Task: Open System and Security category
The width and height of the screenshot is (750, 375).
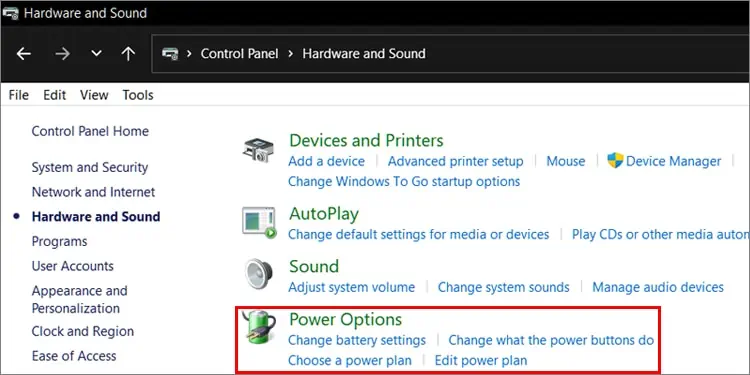Action: (x=89, y=167)
